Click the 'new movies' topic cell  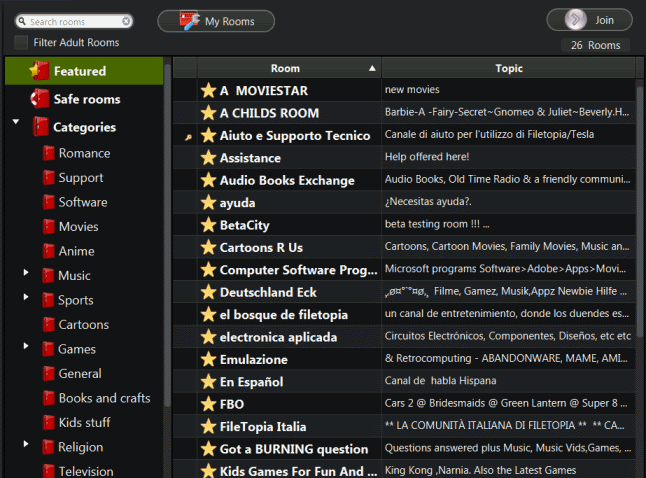[x=508, y=90]
